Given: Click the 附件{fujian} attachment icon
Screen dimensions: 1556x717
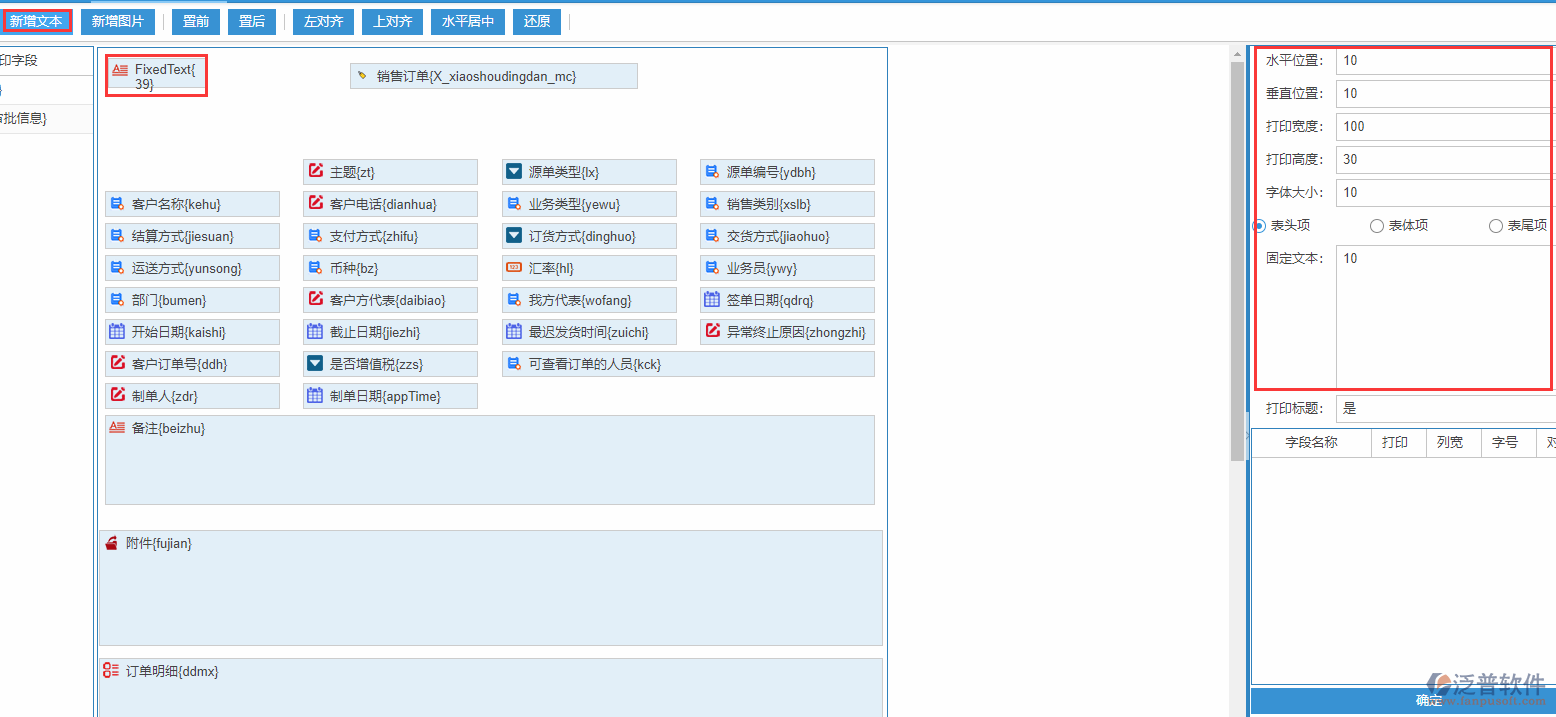Looking at the screenshot, I should point(111,543).
